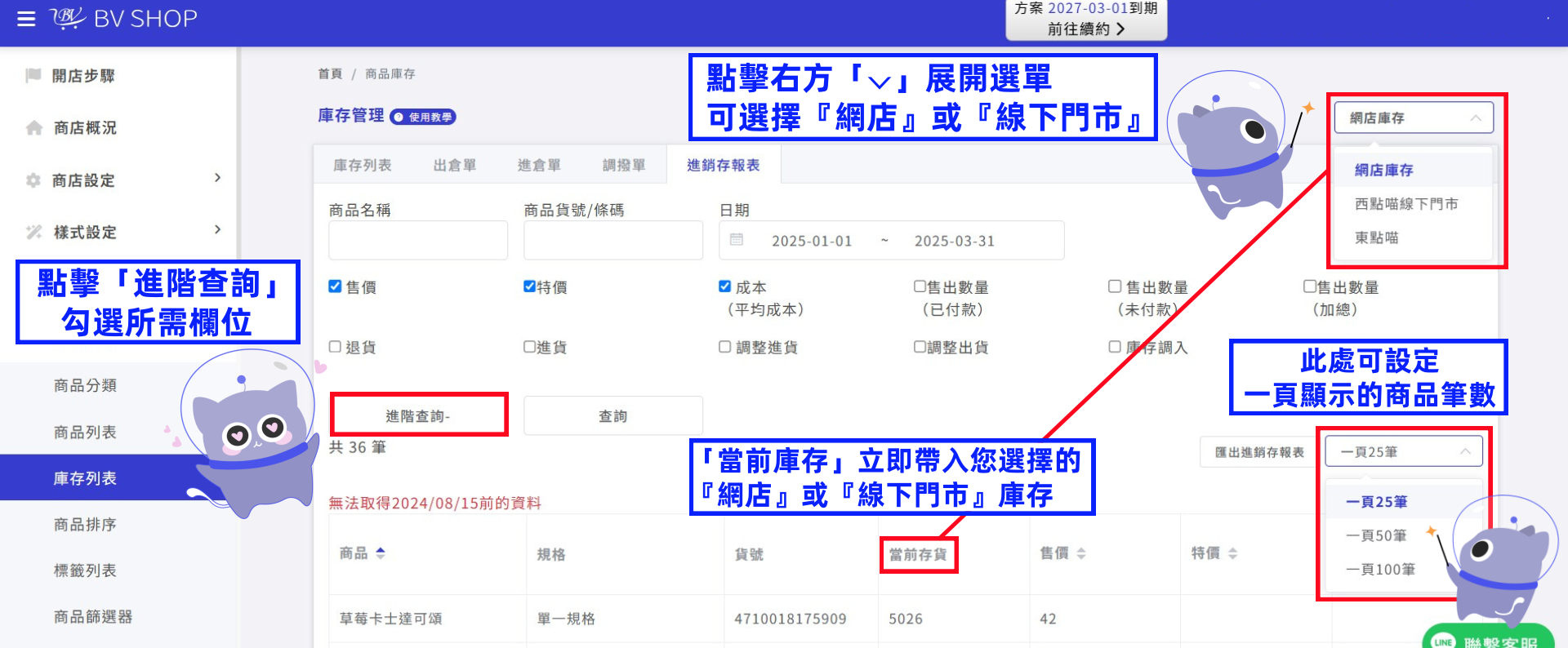
Task: Check the 調整出貨 checkbox
Action: pyautogui.click(x=920, y=347)
